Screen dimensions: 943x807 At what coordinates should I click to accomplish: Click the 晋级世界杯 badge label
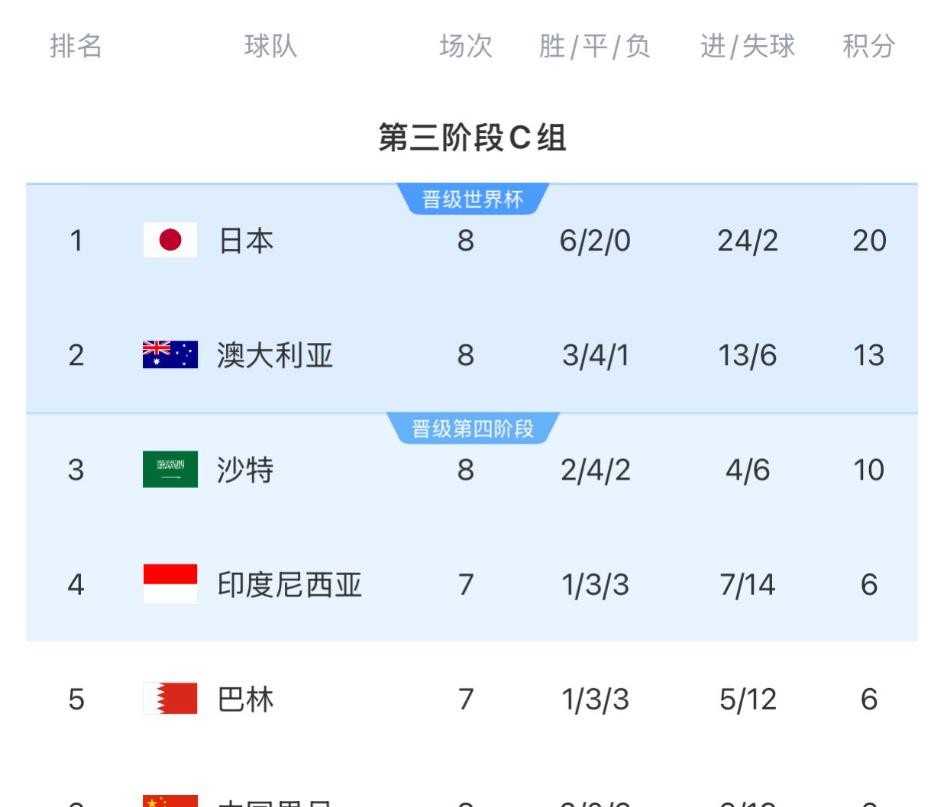click(x=472, y=199)
